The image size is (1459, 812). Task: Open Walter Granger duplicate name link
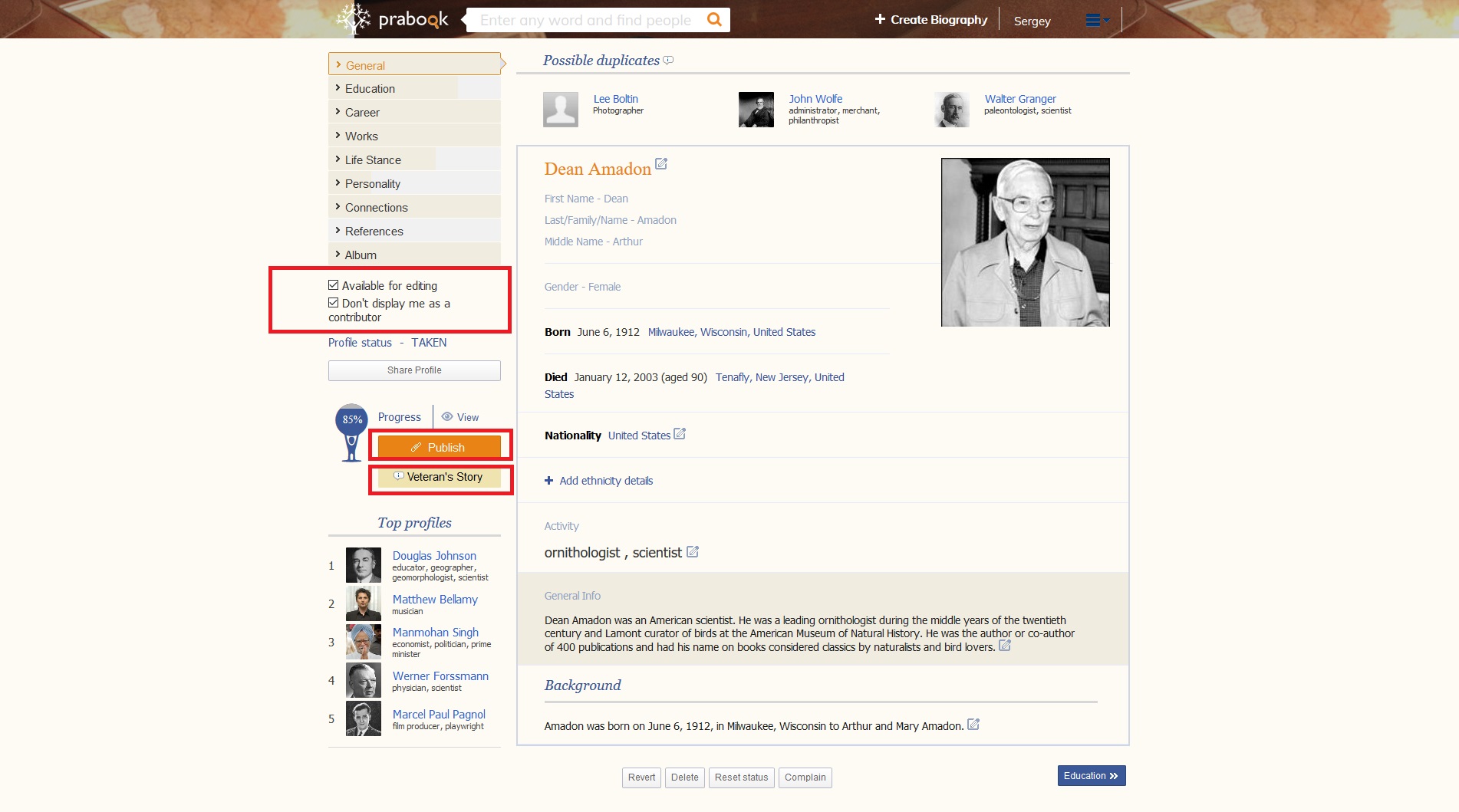pos(1020,99)
